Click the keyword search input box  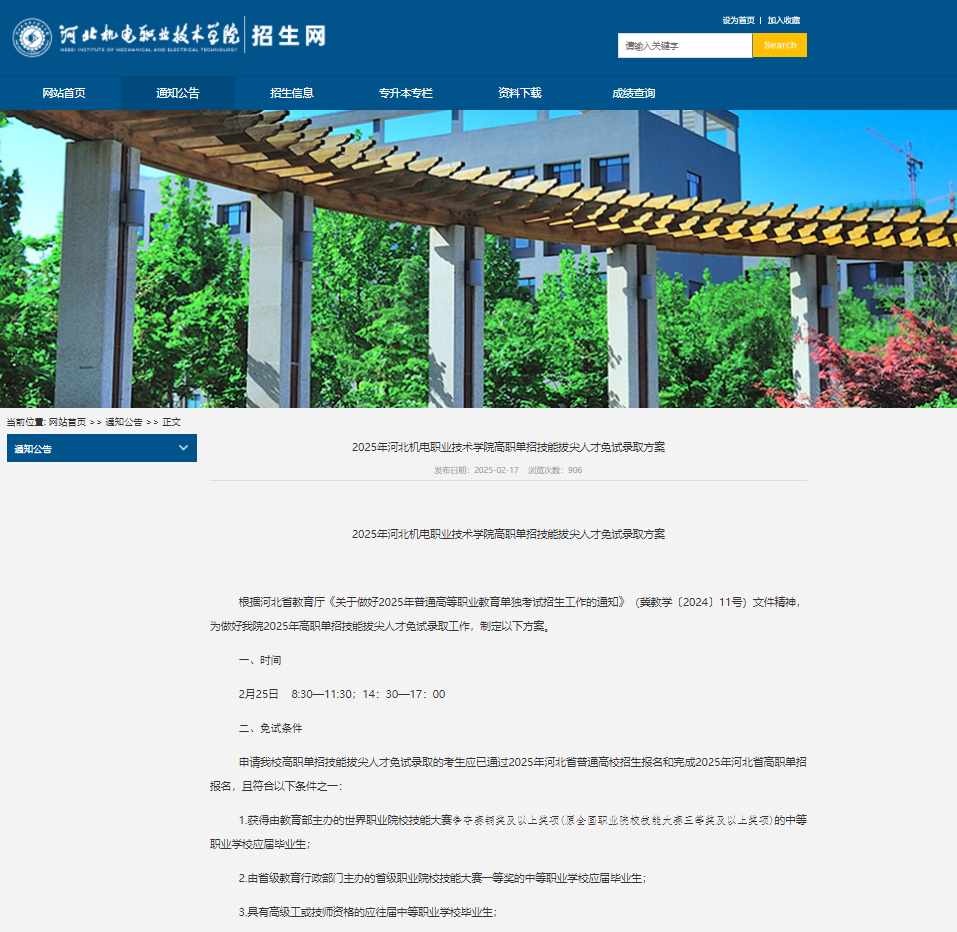point(685,45)
